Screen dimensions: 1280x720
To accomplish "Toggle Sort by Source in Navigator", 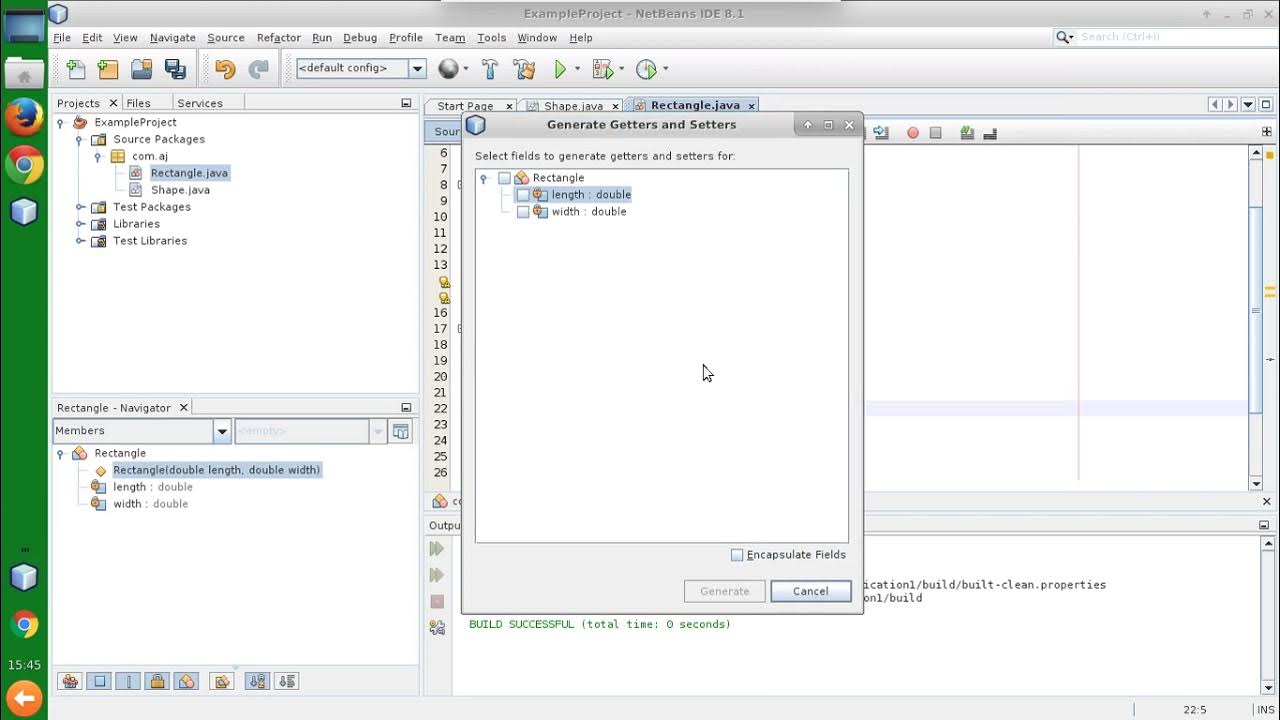I will [286, 681].
